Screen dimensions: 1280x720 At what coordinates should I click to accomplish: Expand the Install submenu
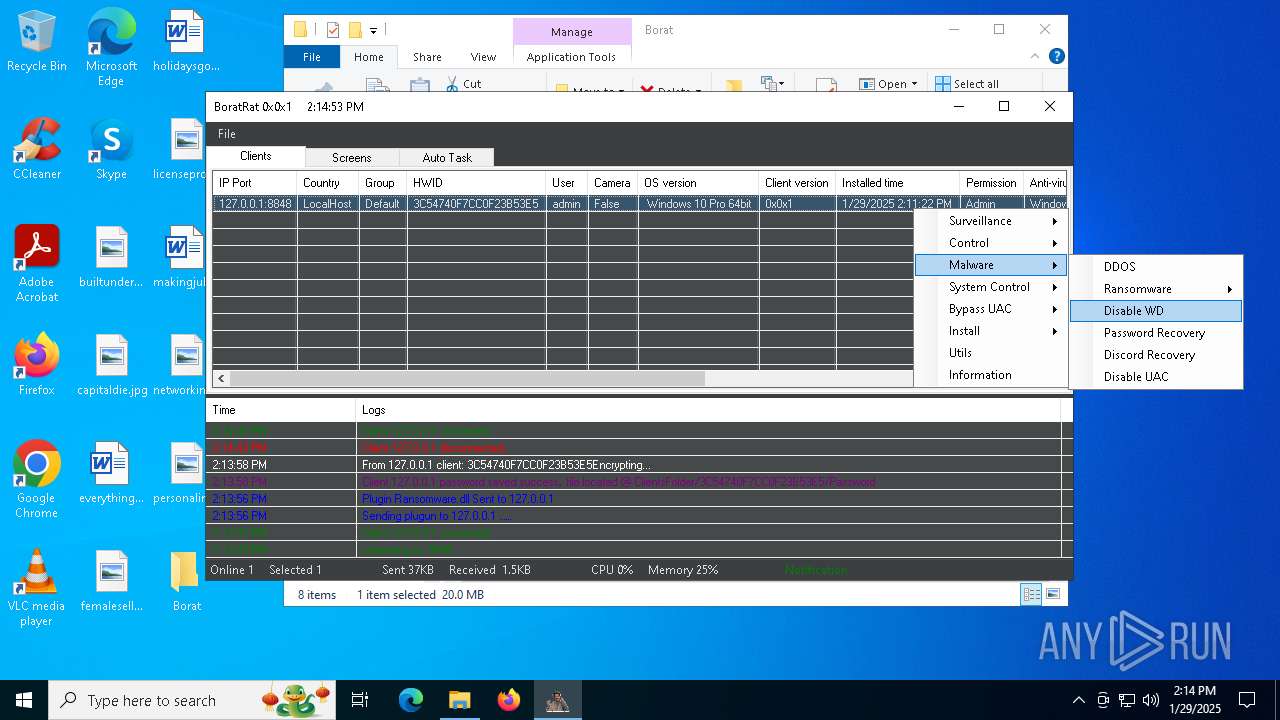coord(991,331)
